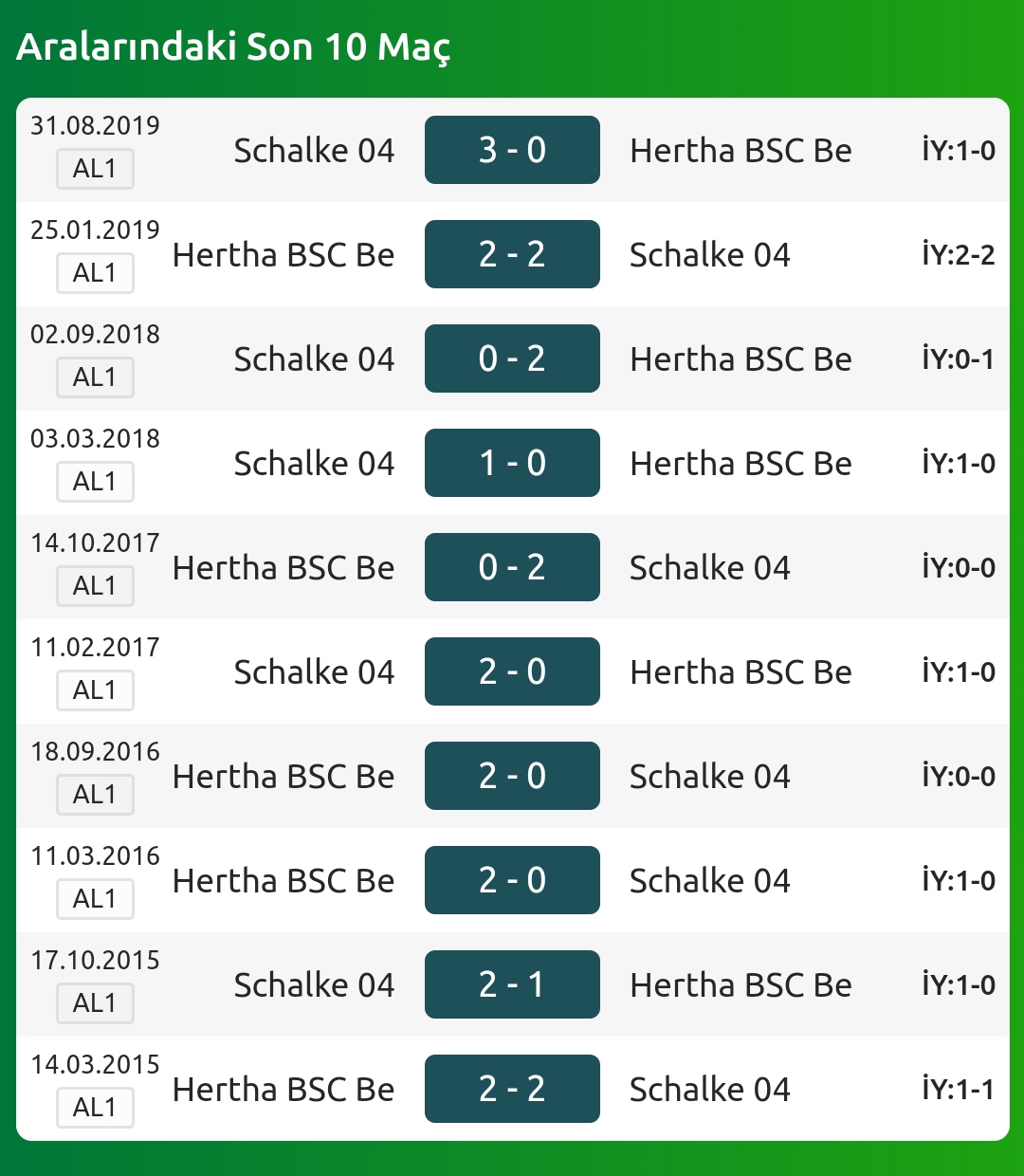Open the 2 - 0 score from 18.09.2016
The width and height of the screenshot is (1024, 1176).
click(x=512, y=776)
